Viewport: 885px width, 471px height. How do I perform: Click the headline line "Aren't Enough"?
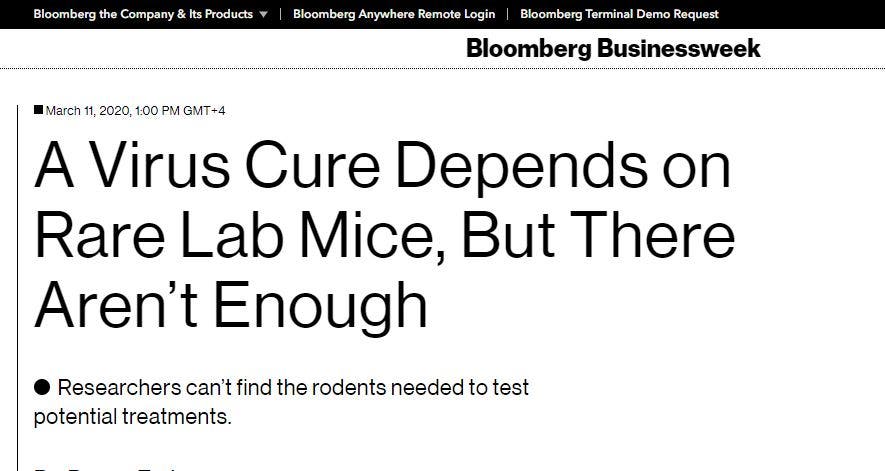coord(231,305)
